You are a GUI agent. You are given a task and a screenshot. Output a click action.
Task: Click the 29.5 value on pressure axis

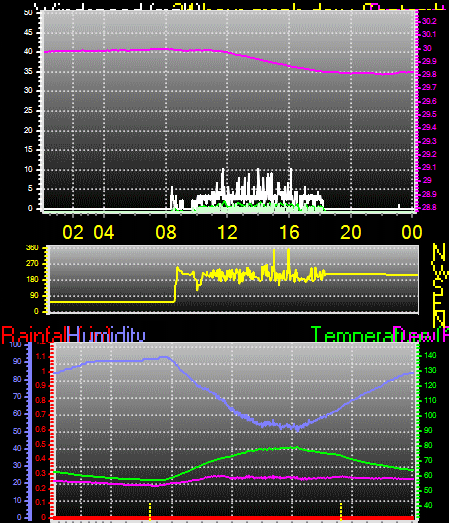click(429, 114)
